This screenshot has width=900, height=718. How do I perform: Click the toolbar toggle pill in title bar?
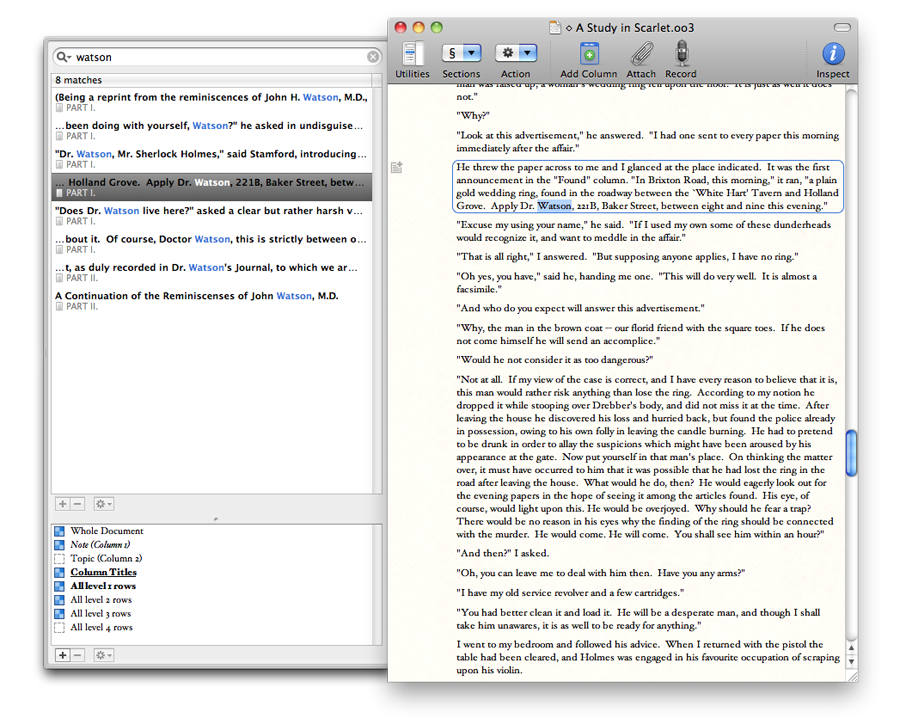click(x=842, y=27)
